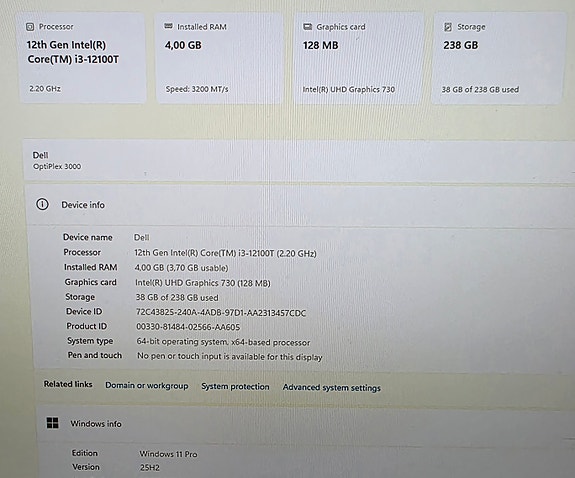This screenshot has width=575, height=478.
Task: Select the 'Windows 11 Pro' edition value
Action: (168, 454)
